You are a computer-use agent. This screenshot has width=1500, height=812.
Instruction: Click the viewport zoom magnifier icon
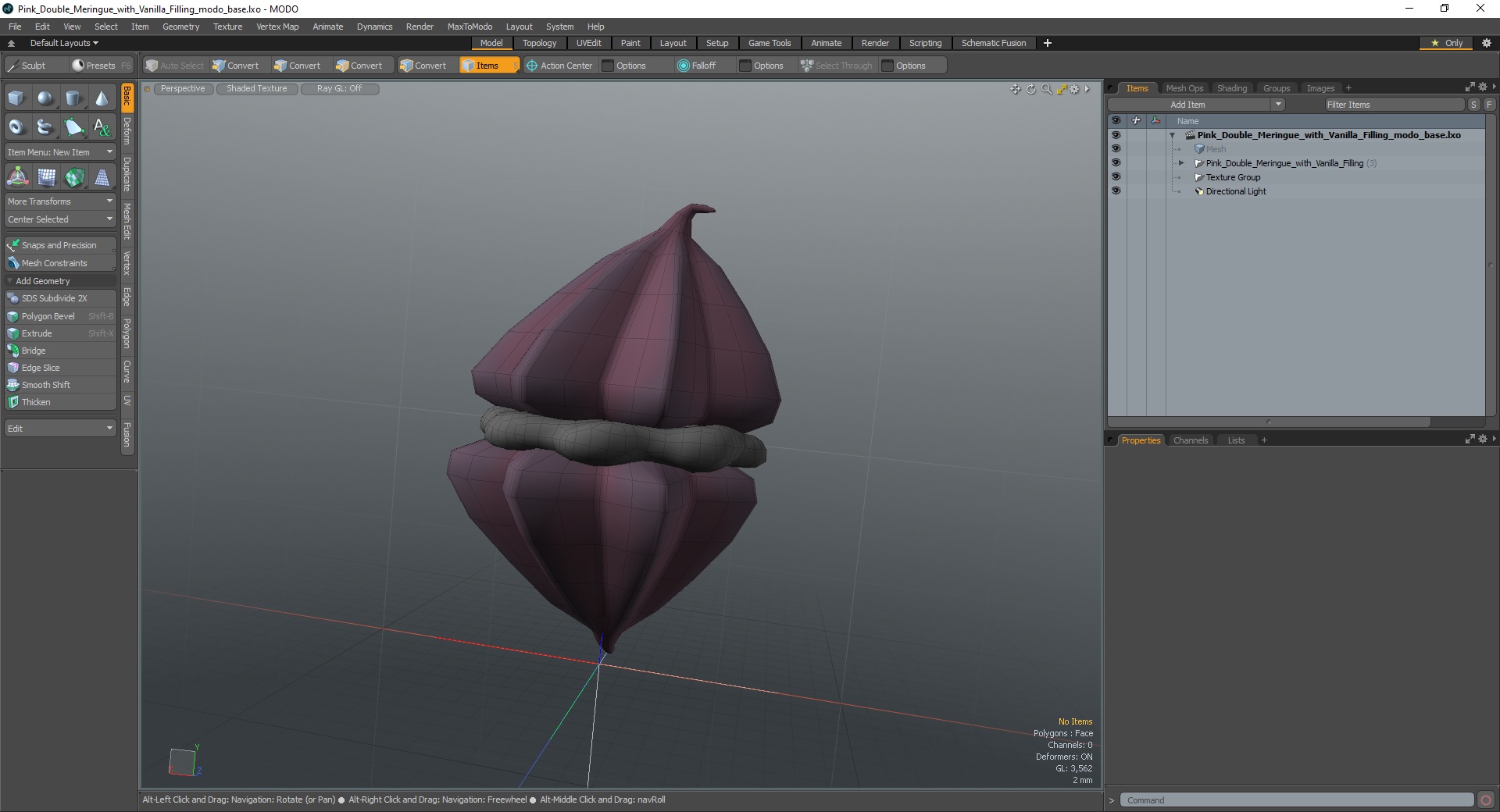(x=1046, y=89)
